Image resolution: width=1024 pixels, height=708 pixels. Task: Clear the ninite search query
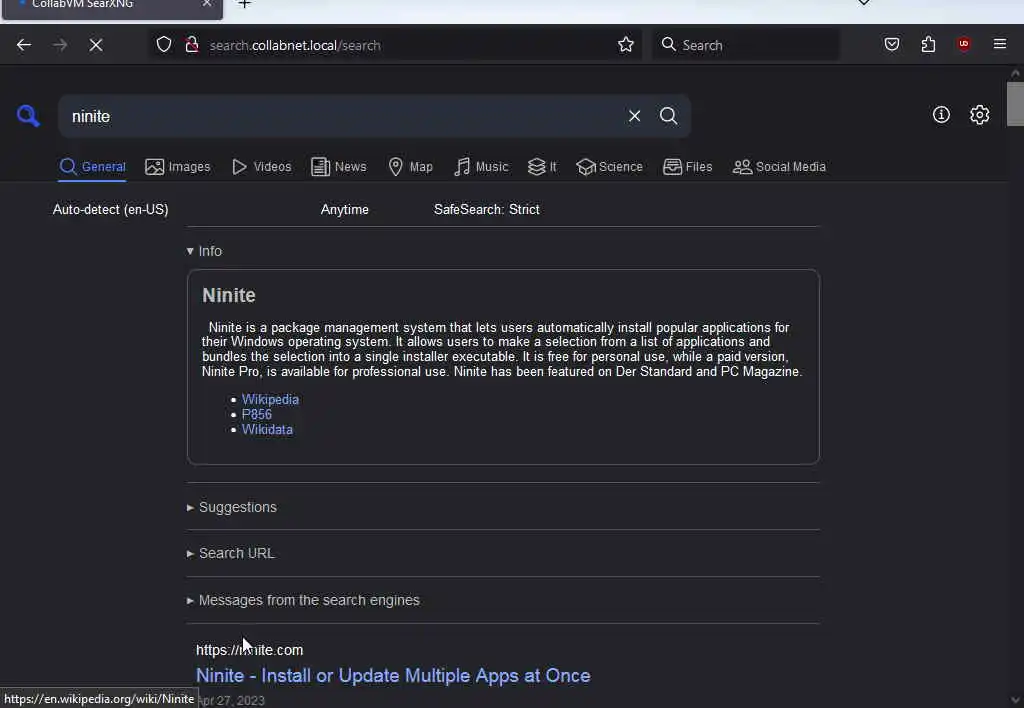[634, 116]
